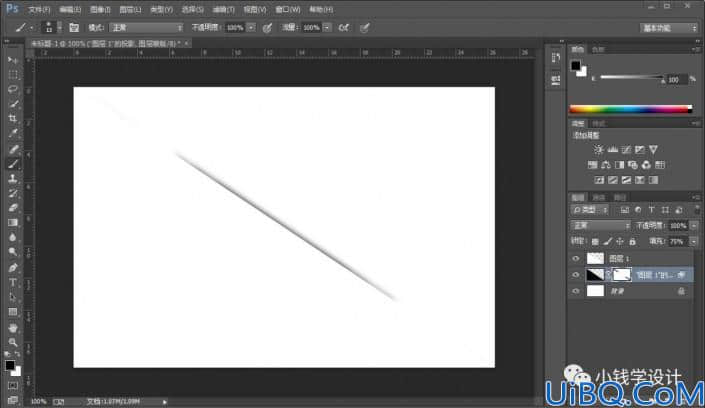Click the layer fill value field

677,242
